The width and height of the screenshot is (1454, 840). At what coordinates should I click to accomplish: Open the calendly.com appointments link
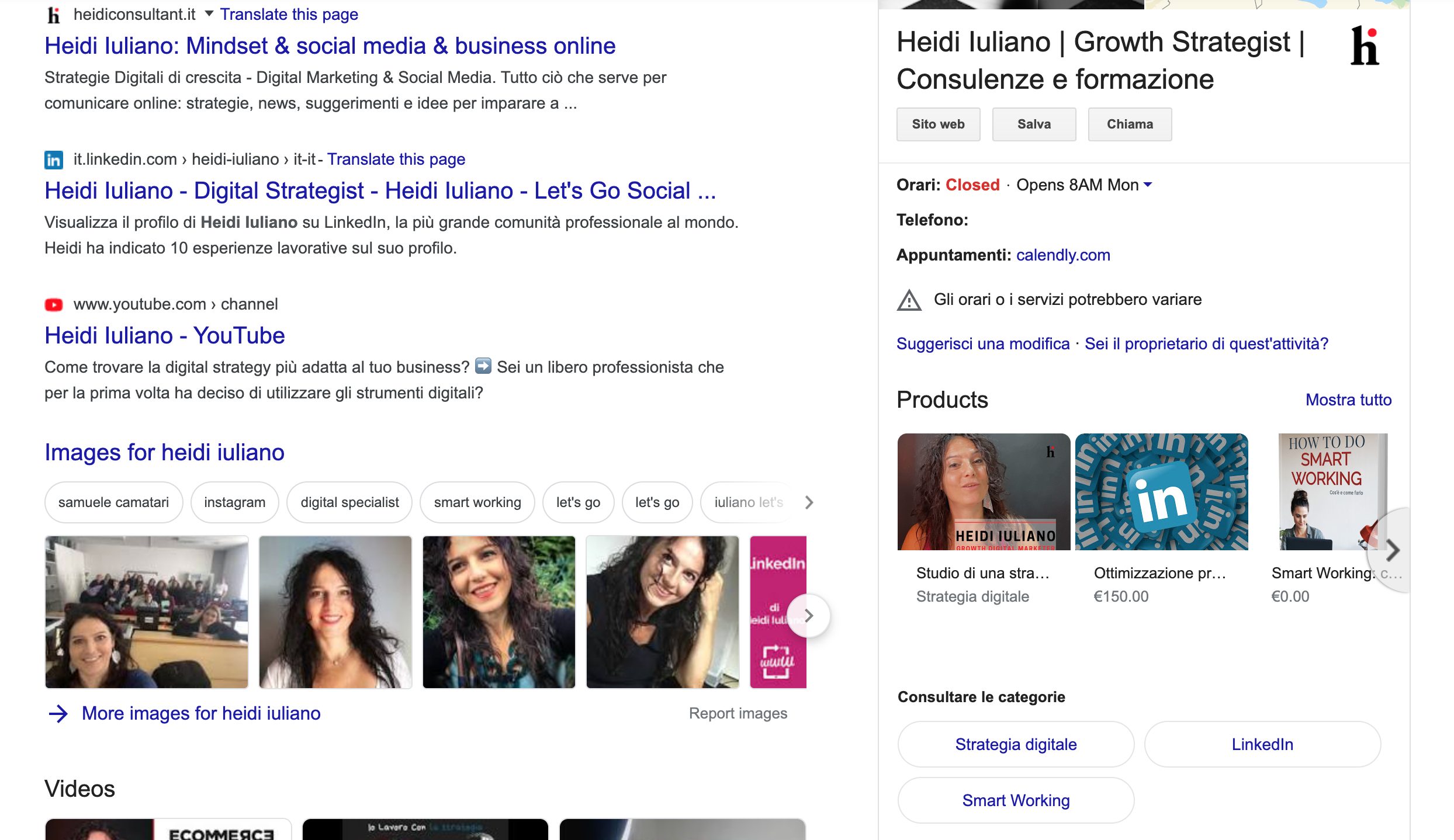click(x=1062, y=255)
